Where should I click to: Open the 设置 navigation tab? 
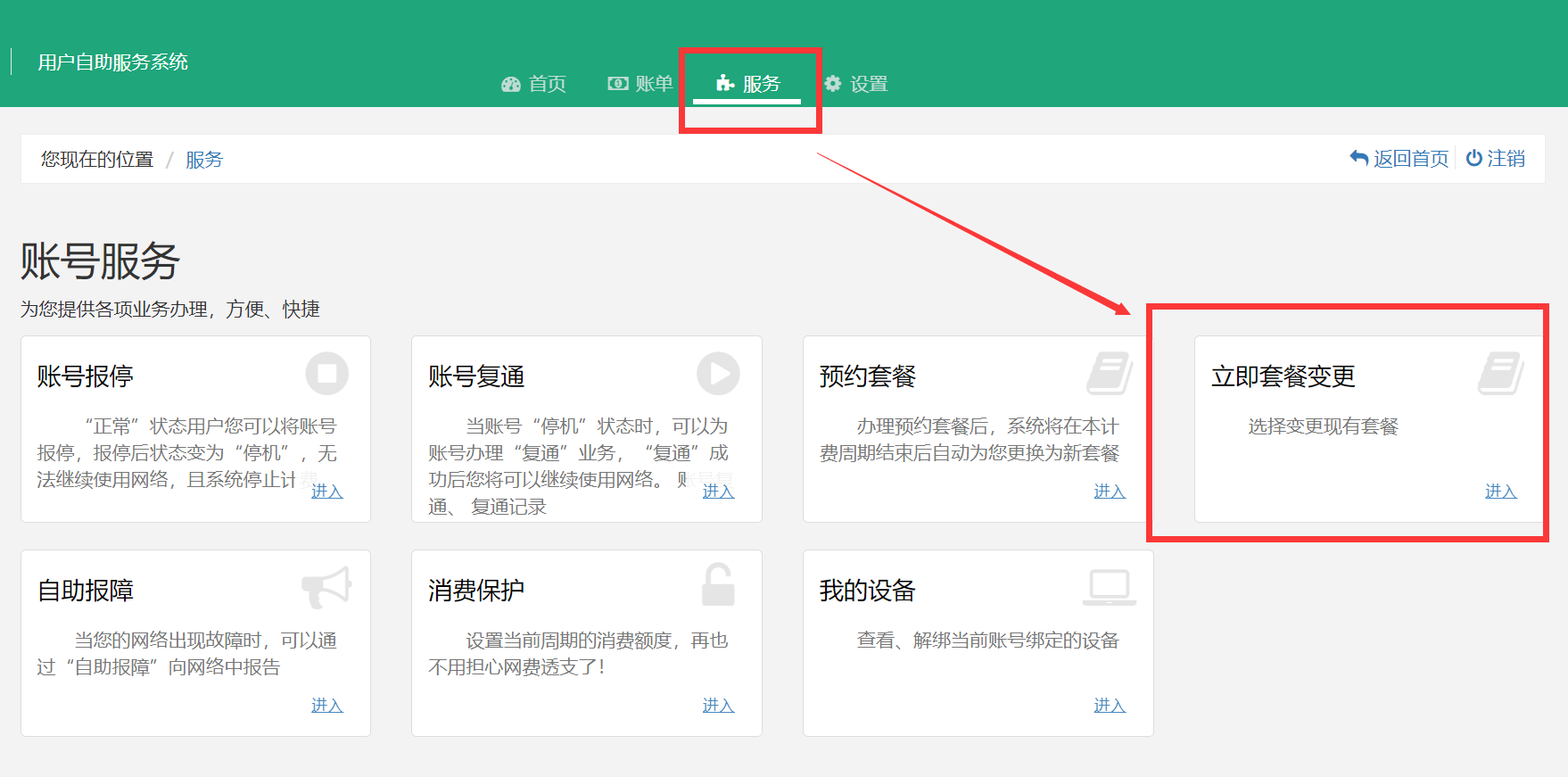pyautogui.click(x=856, y=84)
